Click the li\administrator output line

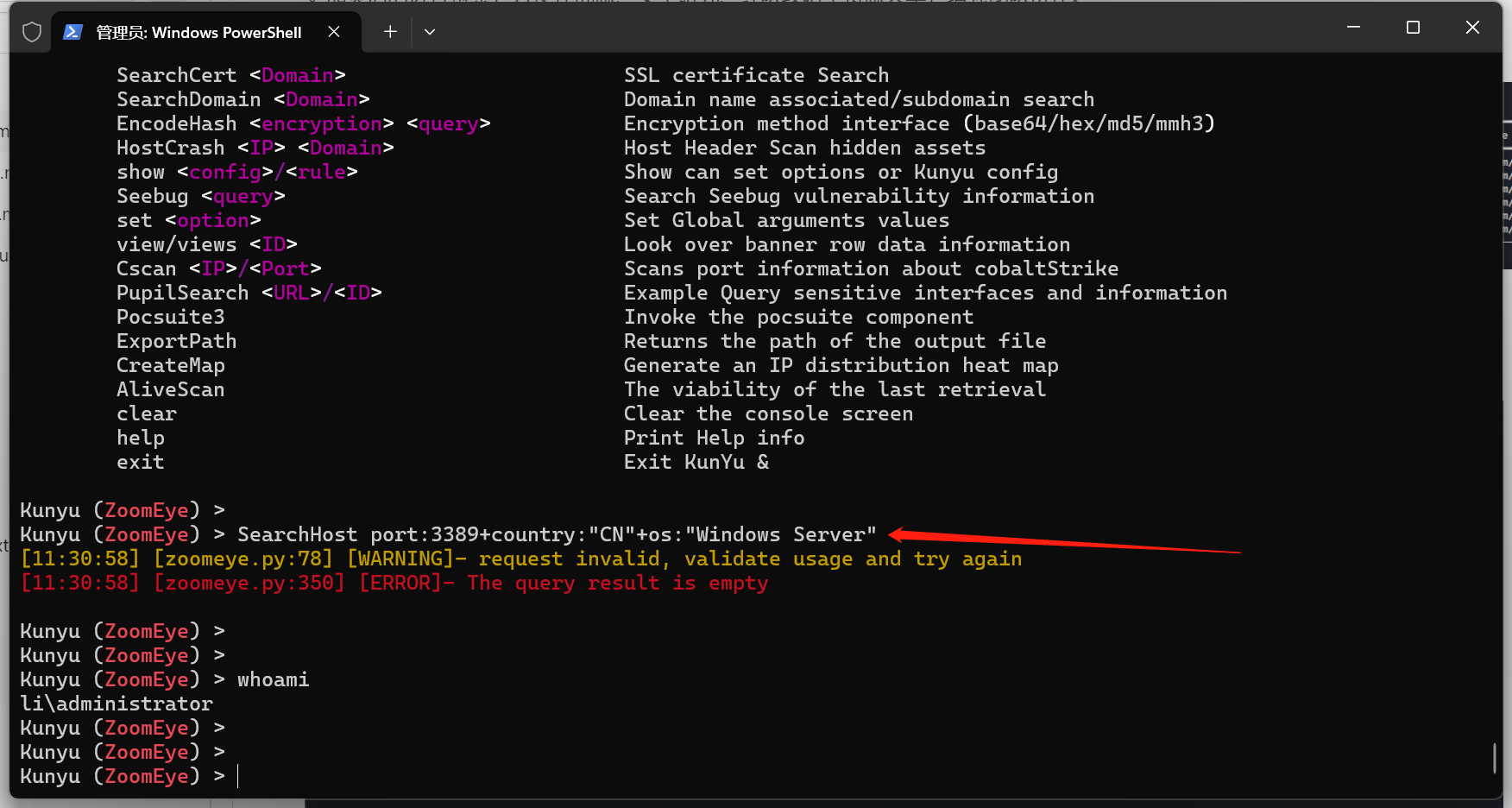click(x=116, y=704)
